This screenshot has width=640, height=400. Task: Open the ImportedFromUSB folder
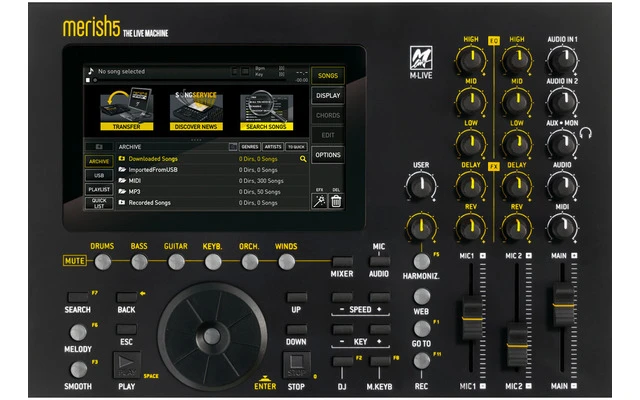[x=212, y=170]
